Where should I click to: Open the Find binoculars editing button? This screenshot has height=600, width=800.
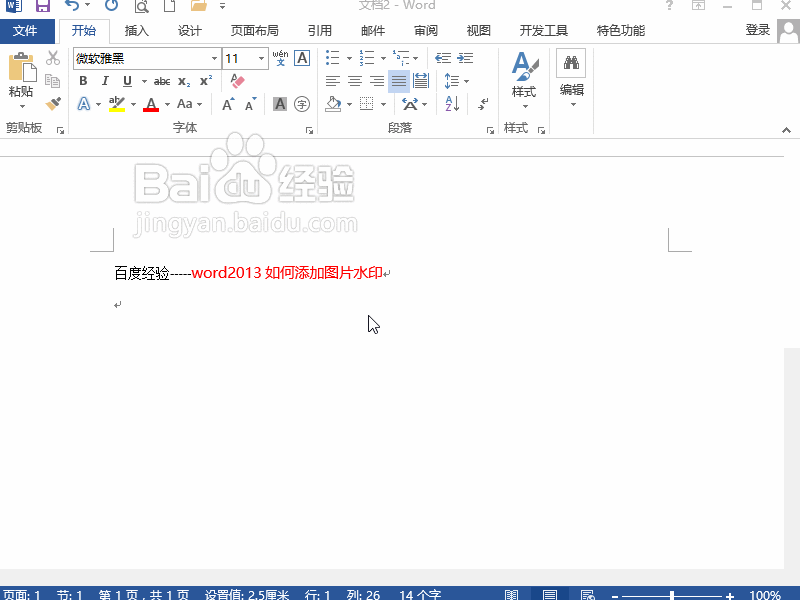(571, 63)
